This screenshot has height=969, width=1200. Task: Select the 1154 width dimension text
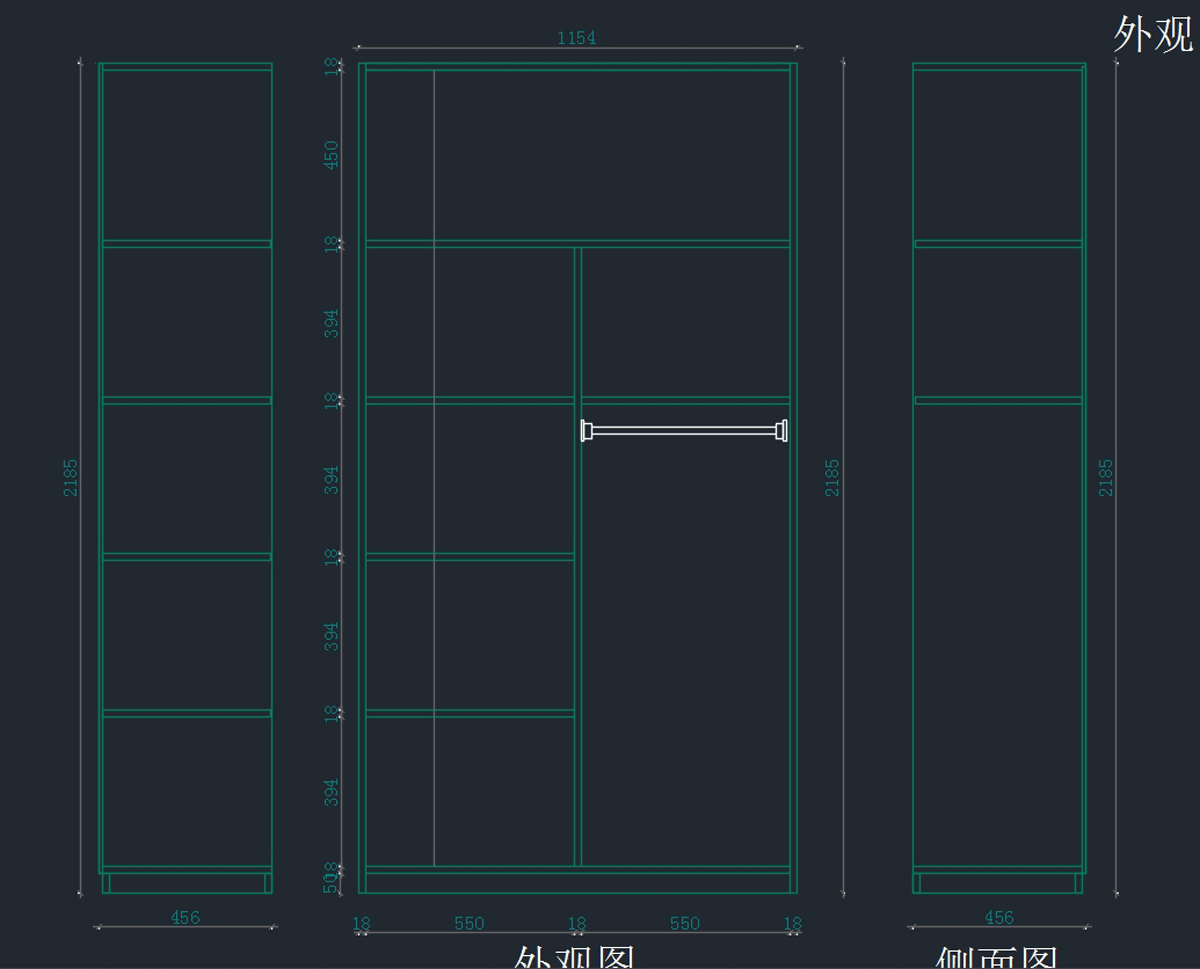576,38
